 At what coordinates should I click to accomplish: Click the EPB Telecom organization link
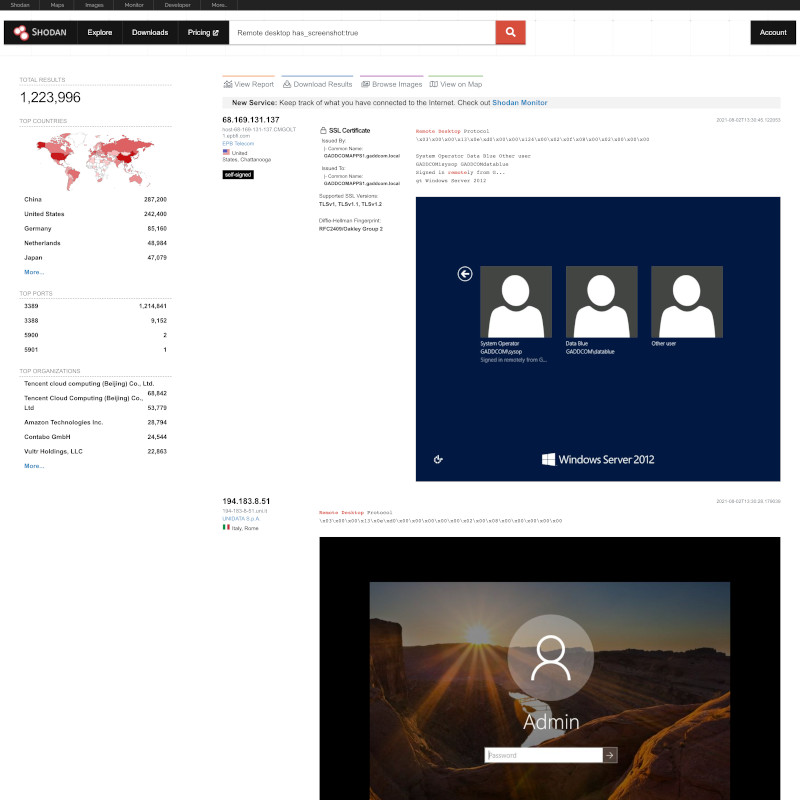(x=238, y=143)
